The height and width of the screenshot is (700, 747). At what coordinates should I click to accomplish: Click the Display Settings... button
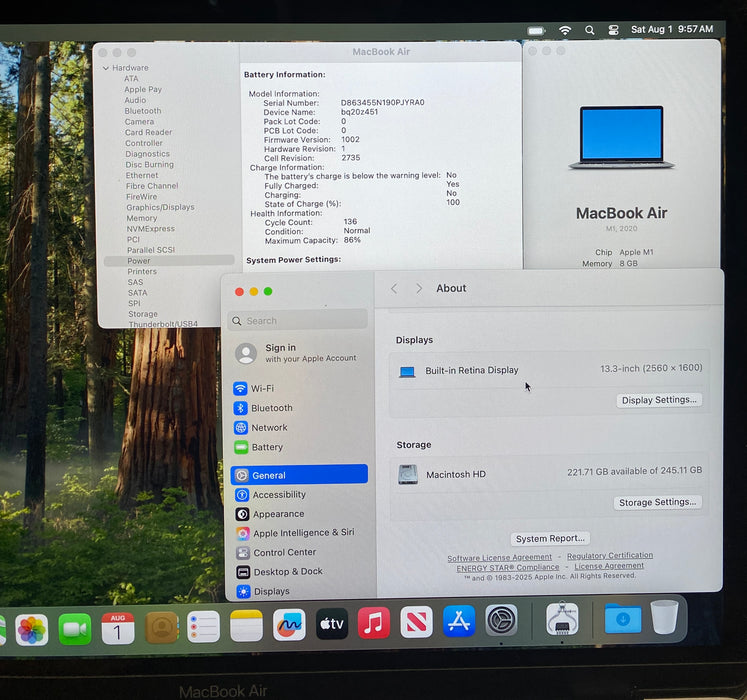tap(659, 400)
